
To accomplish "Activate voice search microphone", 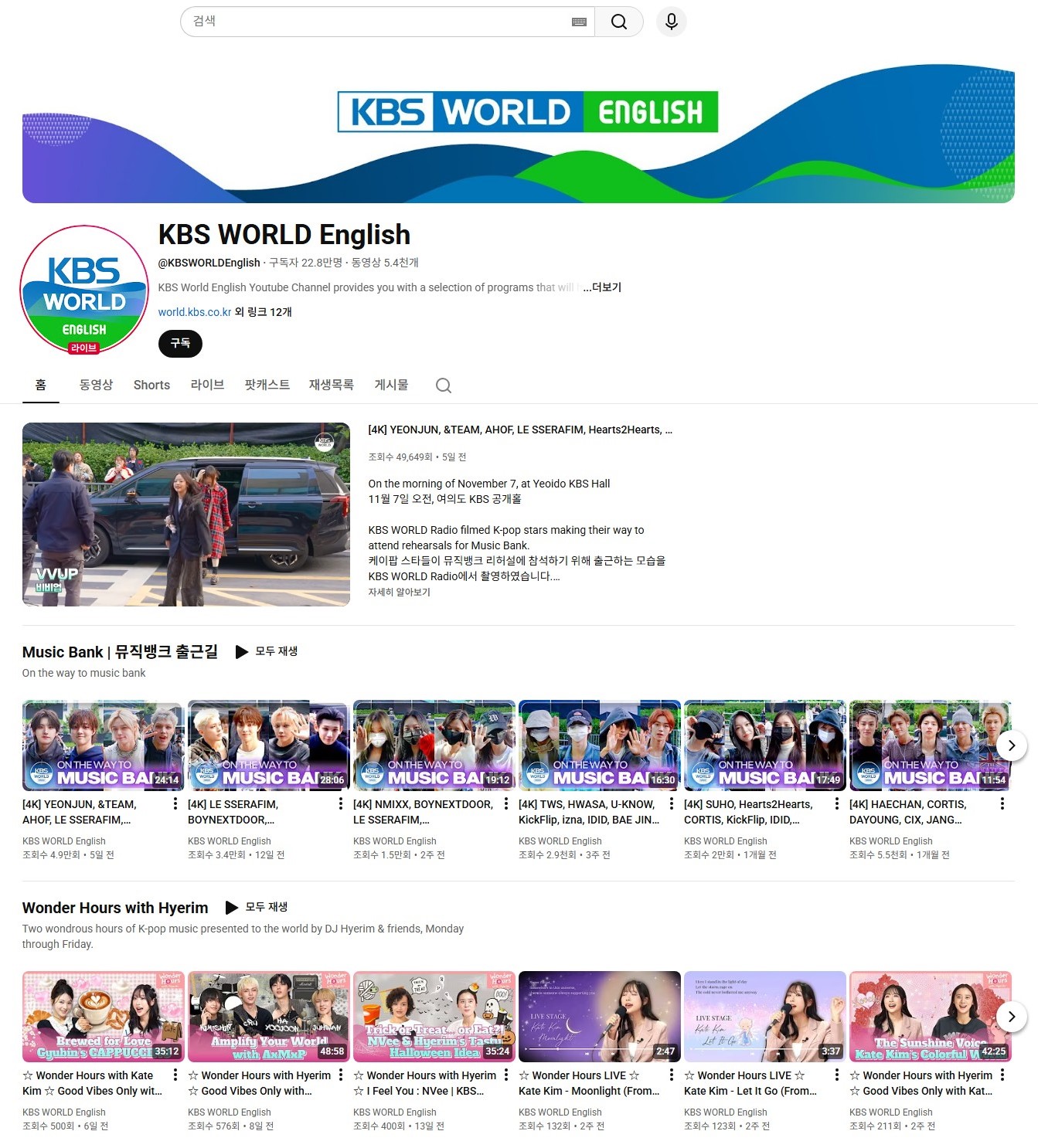I will (671, 22).
